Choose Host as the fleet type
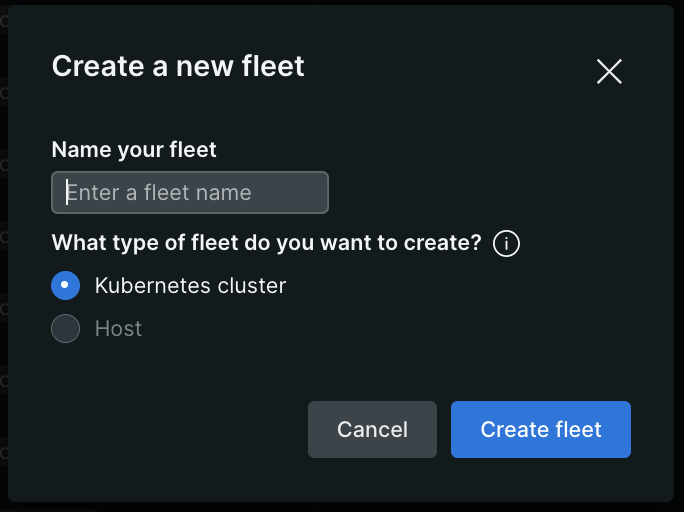Viewport: 684px width, 512px height. (65, 329)
